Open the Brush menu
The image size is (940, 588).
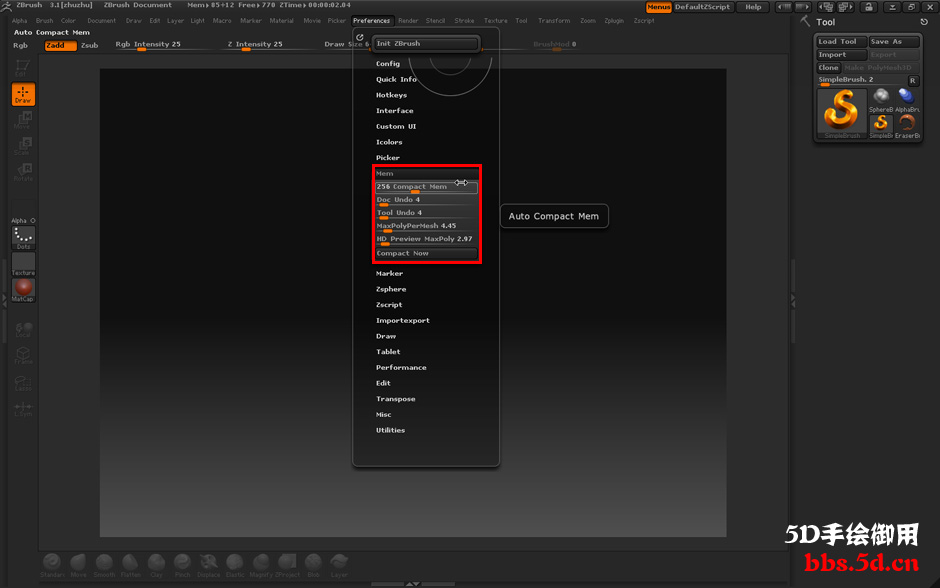pyautogui.click(x=44, y=20)
